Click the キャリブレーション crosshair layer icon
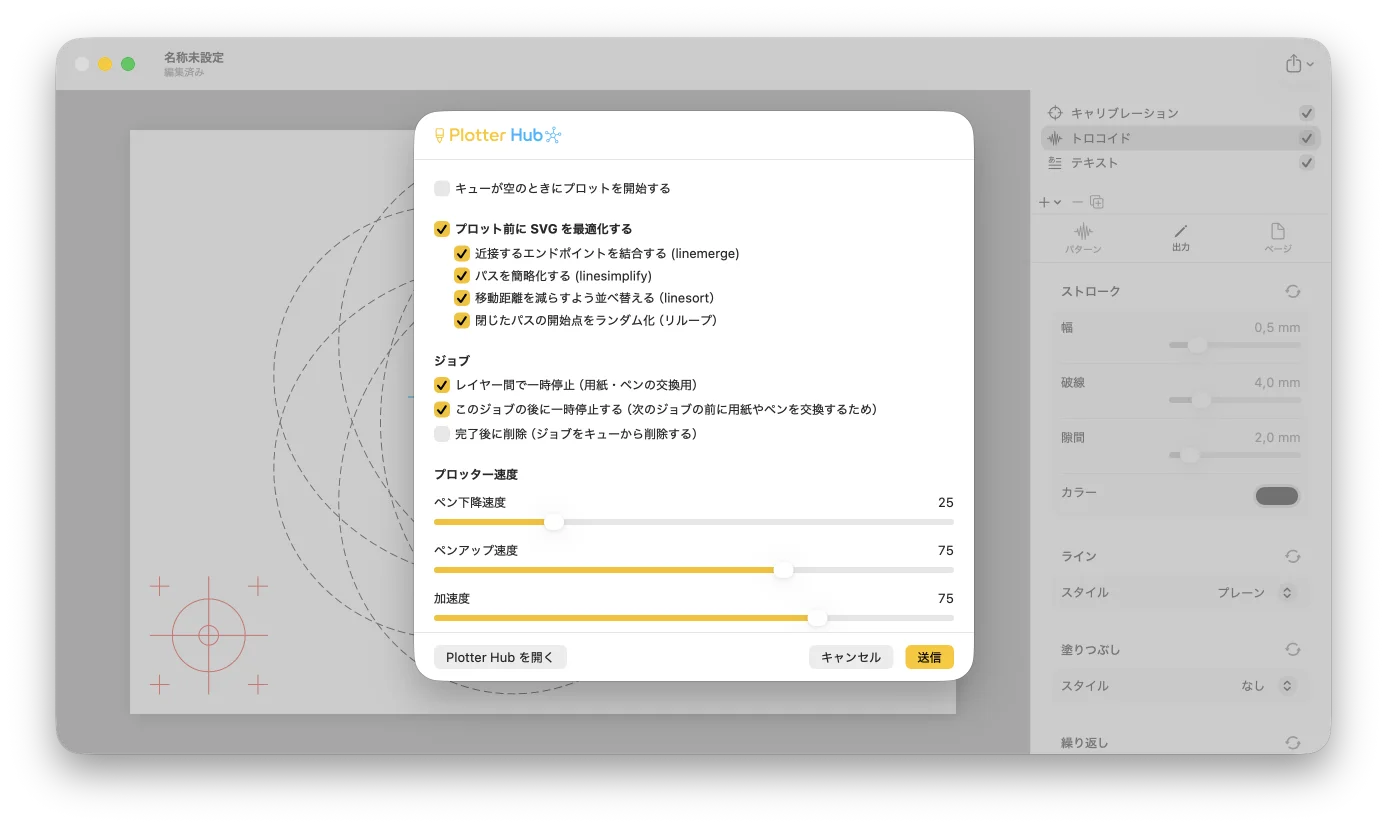1387x828 pixels. [x=1055, y=113]
